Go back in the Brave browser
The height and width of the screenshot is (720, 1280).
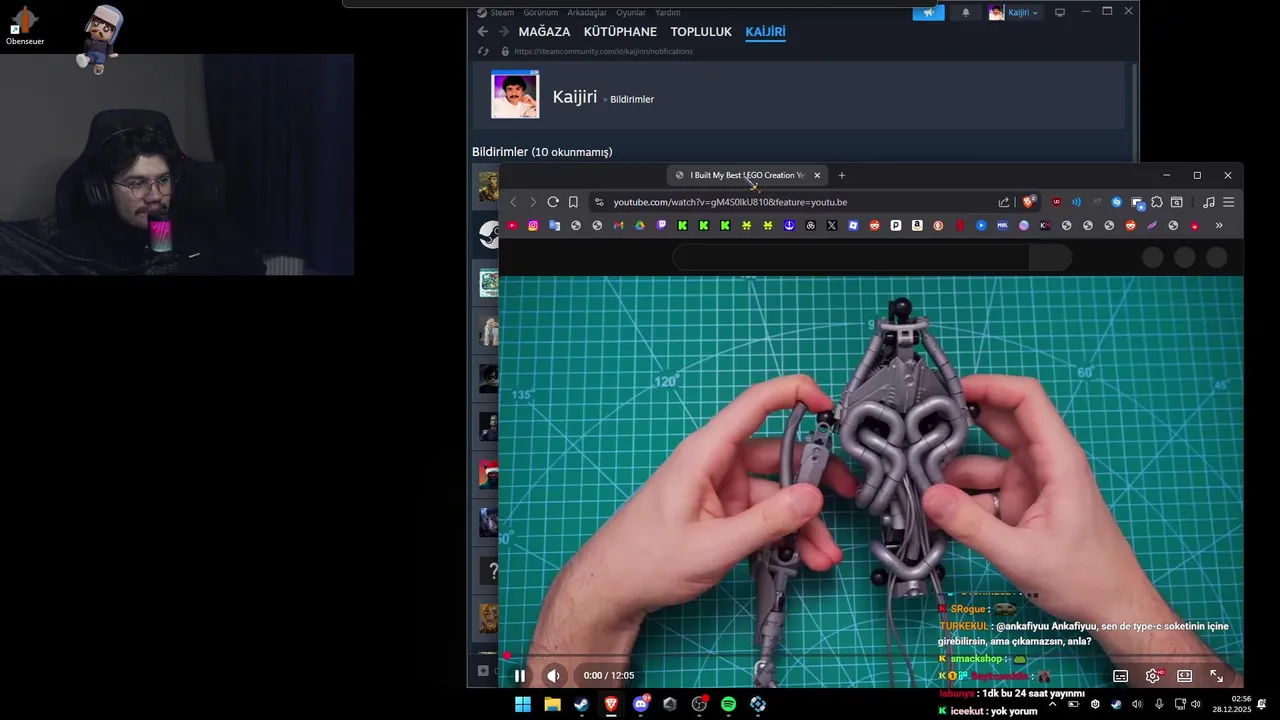[x=513, y=202]
